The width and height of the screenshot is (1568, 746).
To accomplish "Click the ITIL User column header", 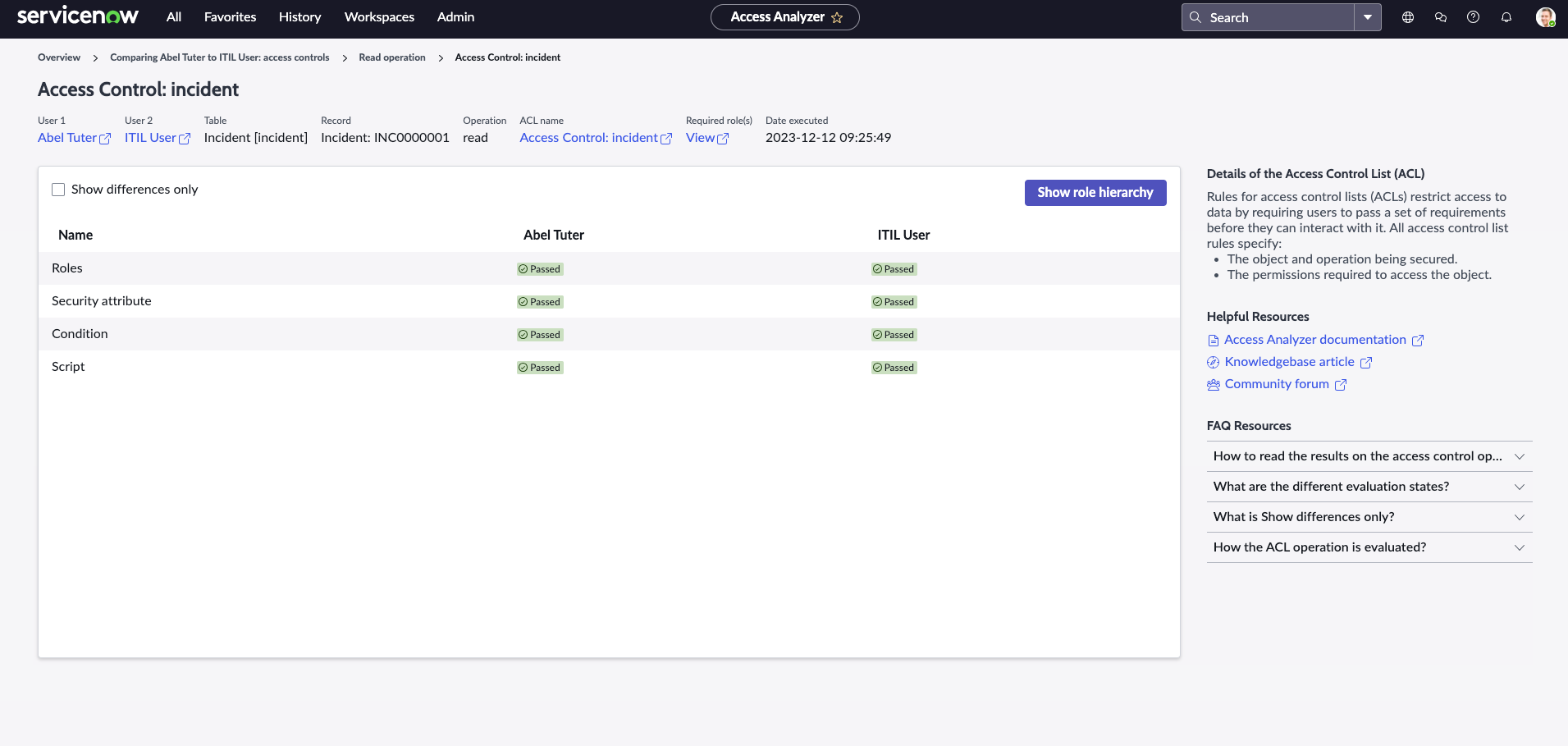I will pyautogui.click(x=903, y=235).
